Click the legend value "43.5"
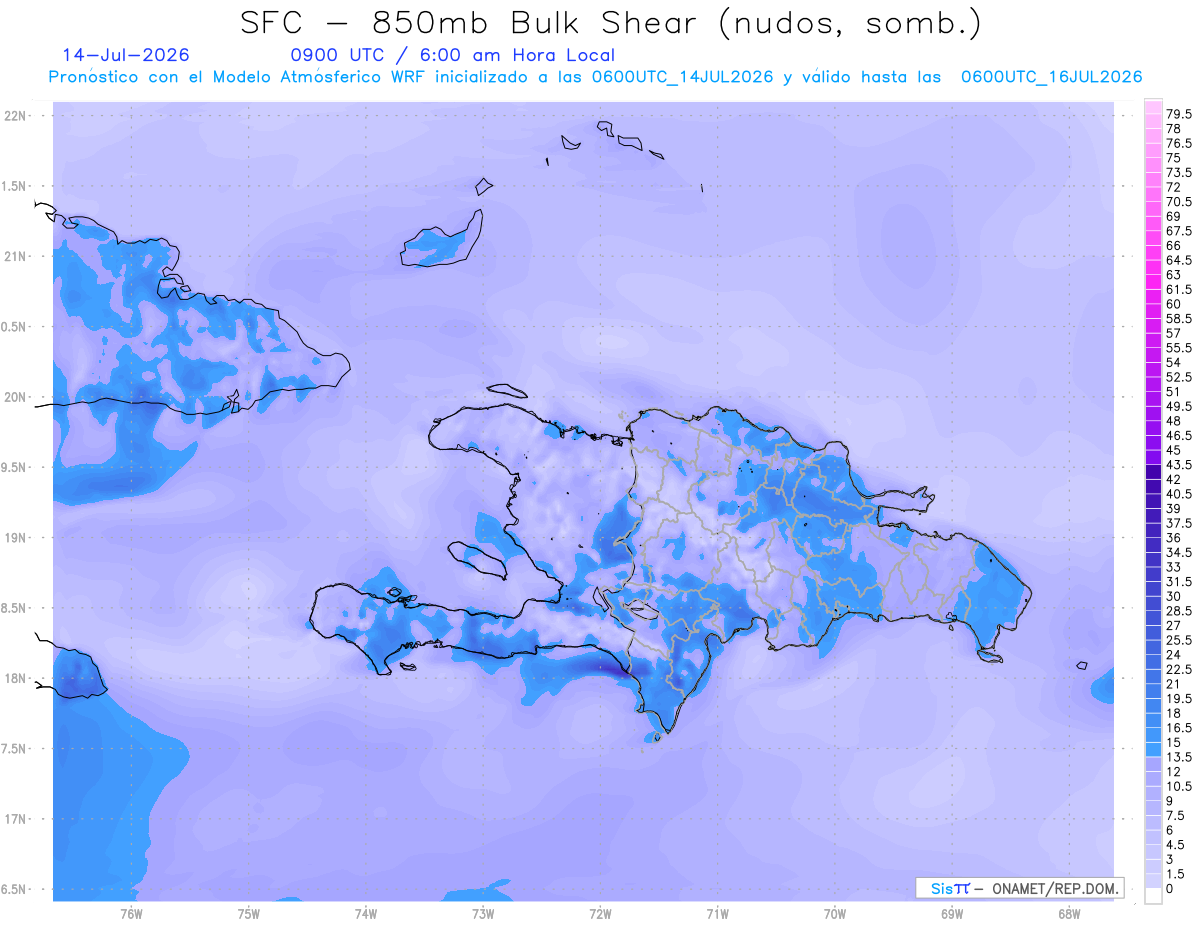 point(1181,465)
